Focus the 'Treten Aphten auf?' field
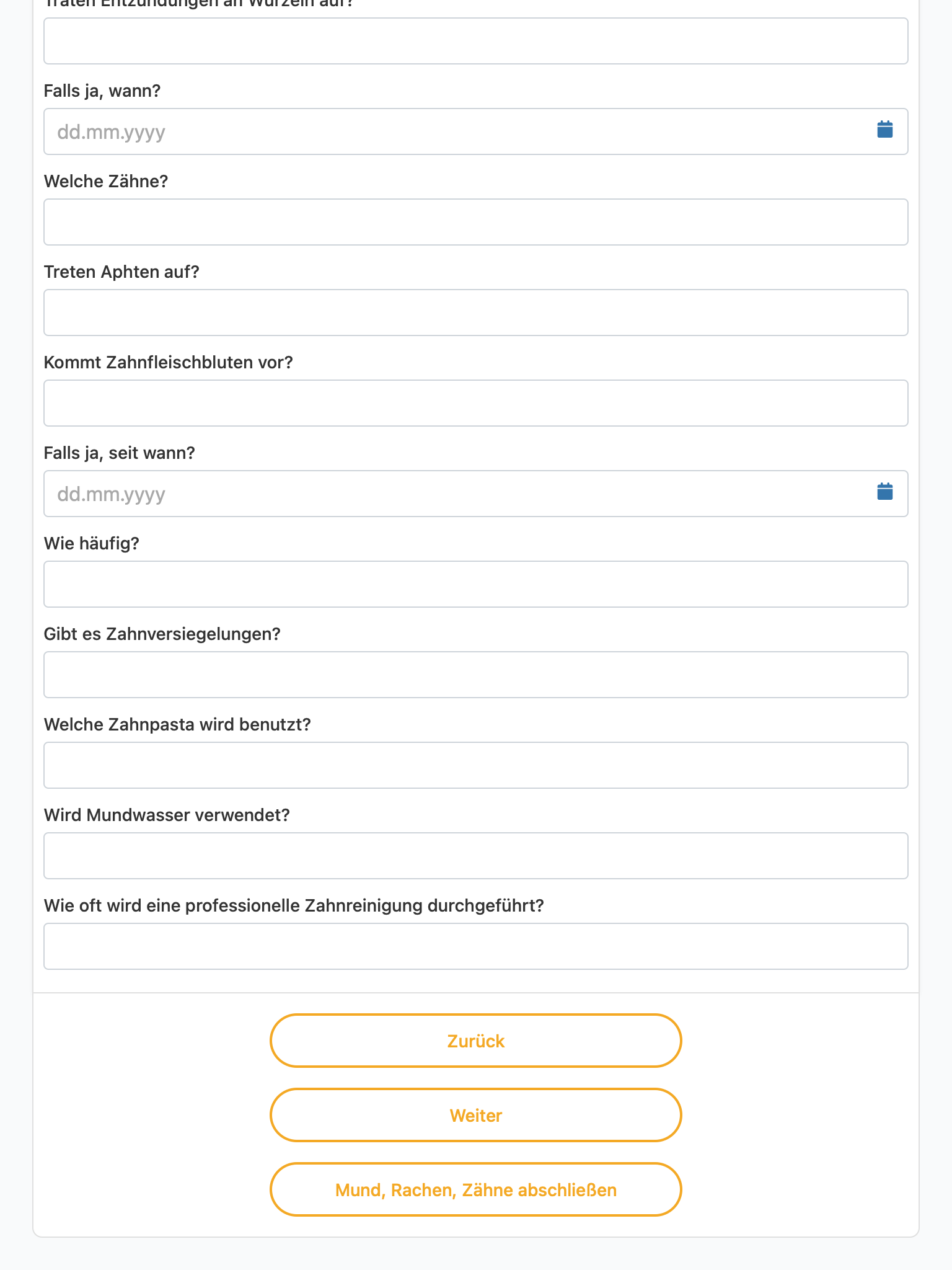952x1270 pixels. click(x=476, y=313)
